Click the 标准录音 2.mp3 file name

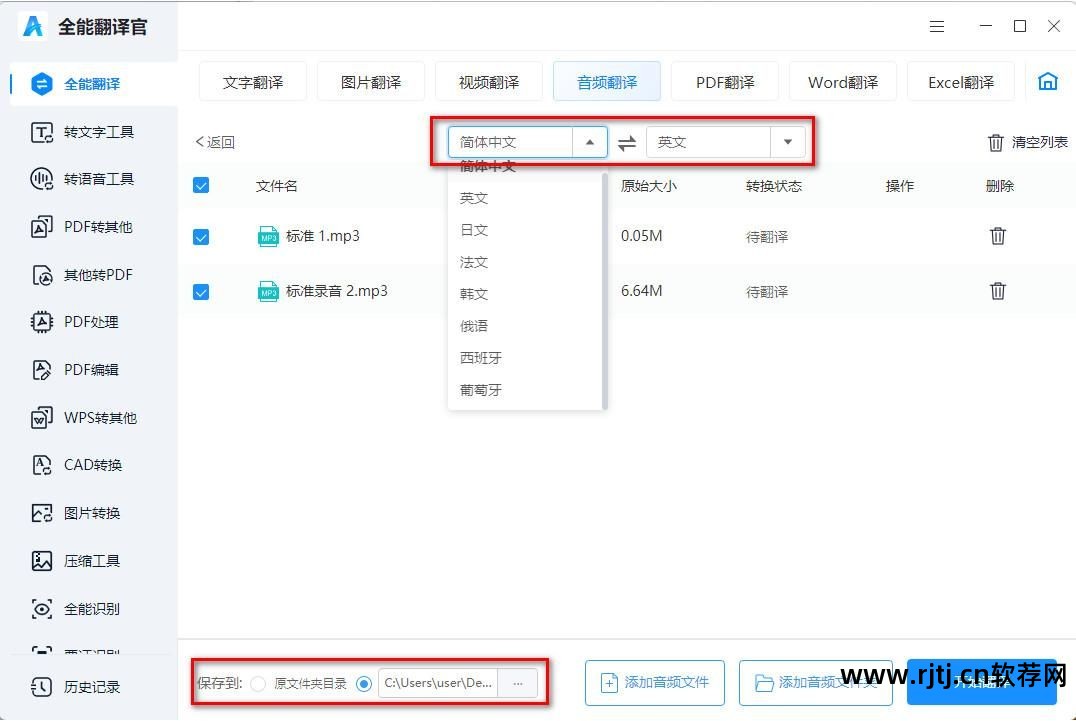point(336,291)
